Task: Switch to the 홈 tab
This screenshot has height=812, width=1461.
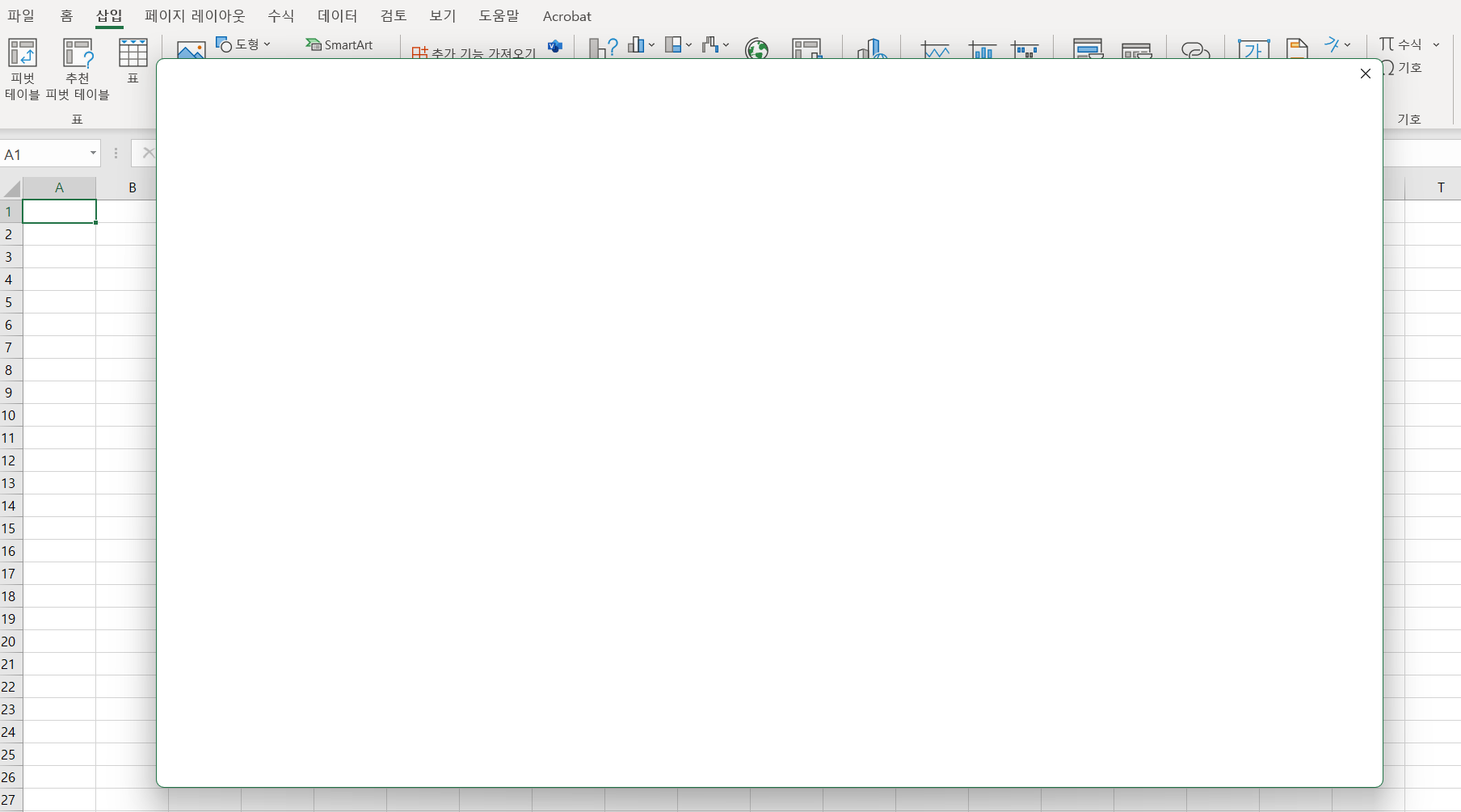Action: [x=66, y=16]
